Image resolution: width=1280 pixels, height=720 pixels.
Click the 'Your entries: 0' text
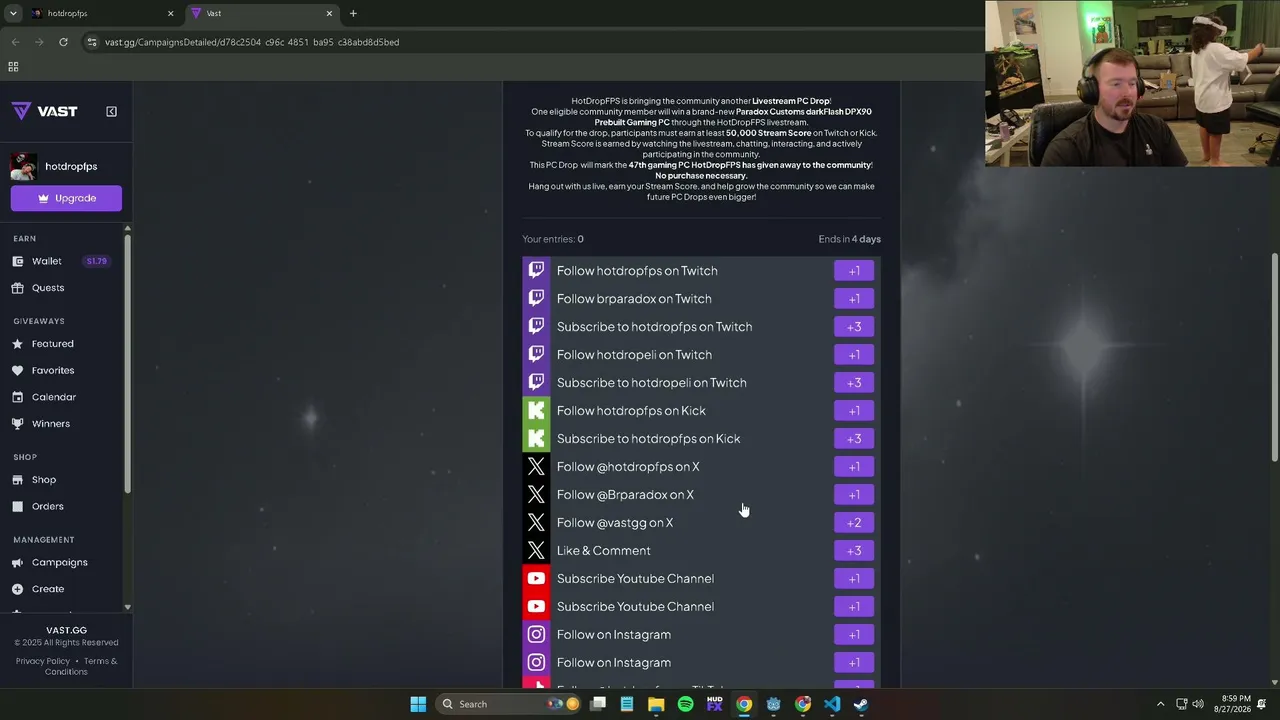click(553, 239)
